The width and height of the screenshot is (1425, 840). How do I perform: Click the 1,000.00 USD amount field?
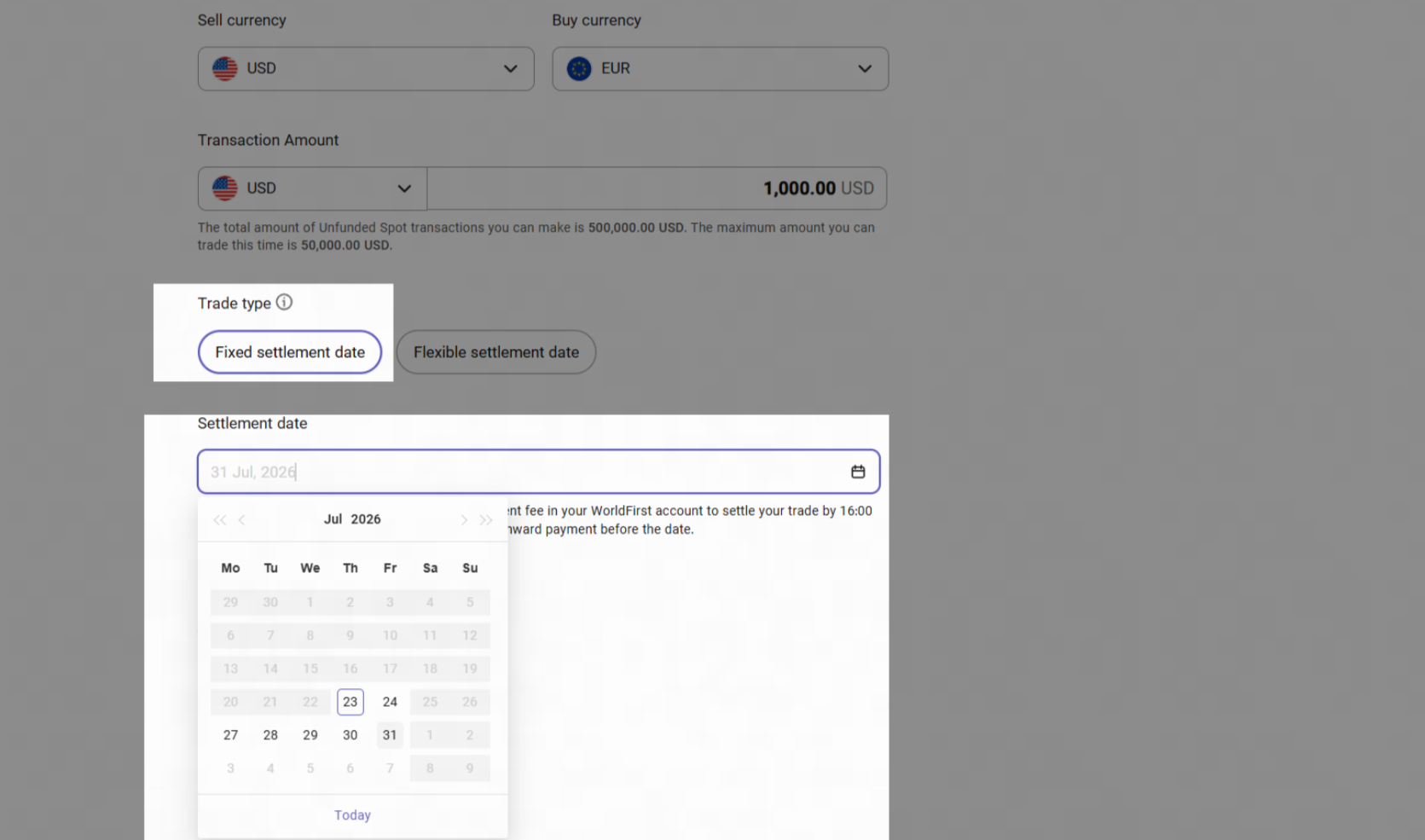point(657,188)
